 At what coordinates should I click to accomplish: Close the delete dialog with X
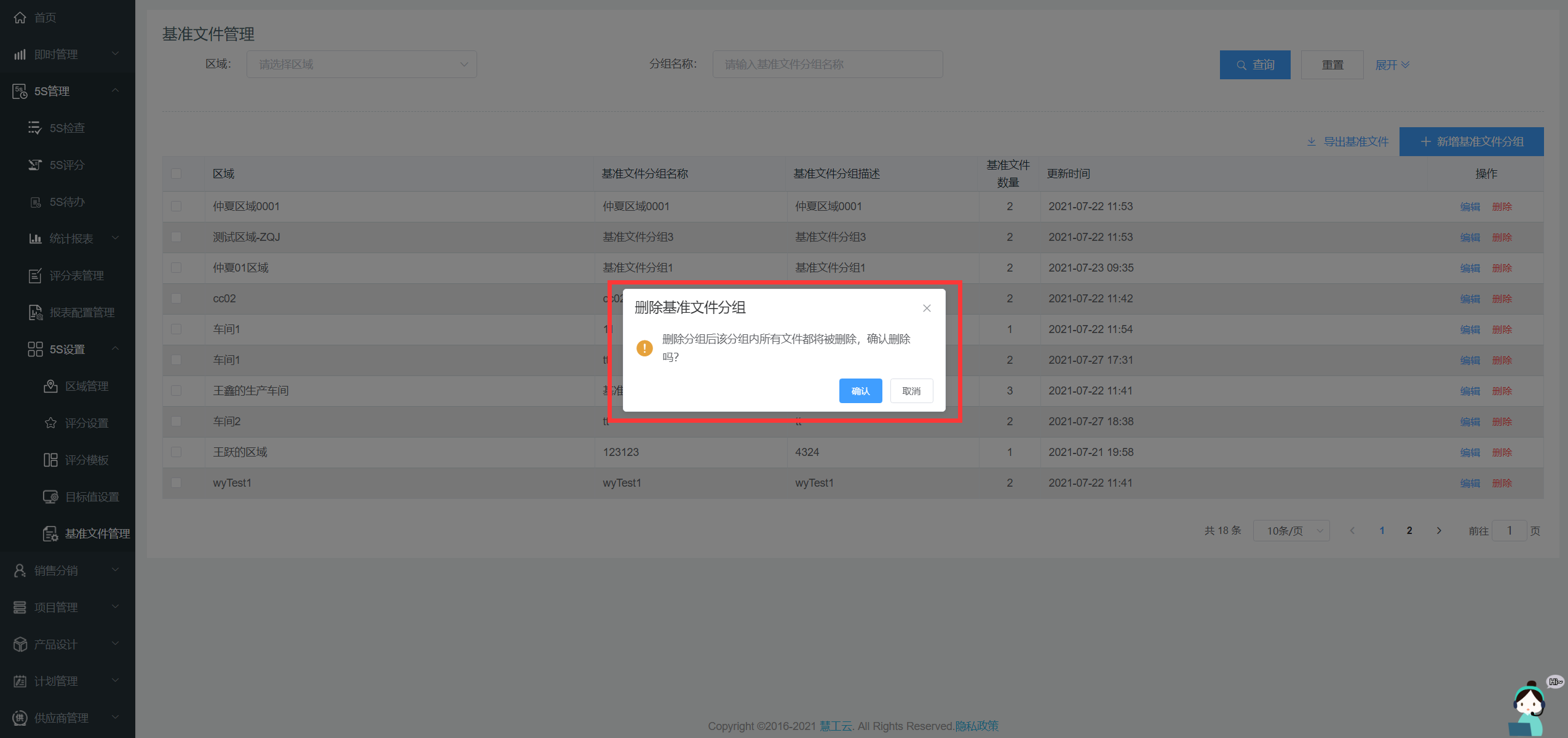(x=927, y=308)
